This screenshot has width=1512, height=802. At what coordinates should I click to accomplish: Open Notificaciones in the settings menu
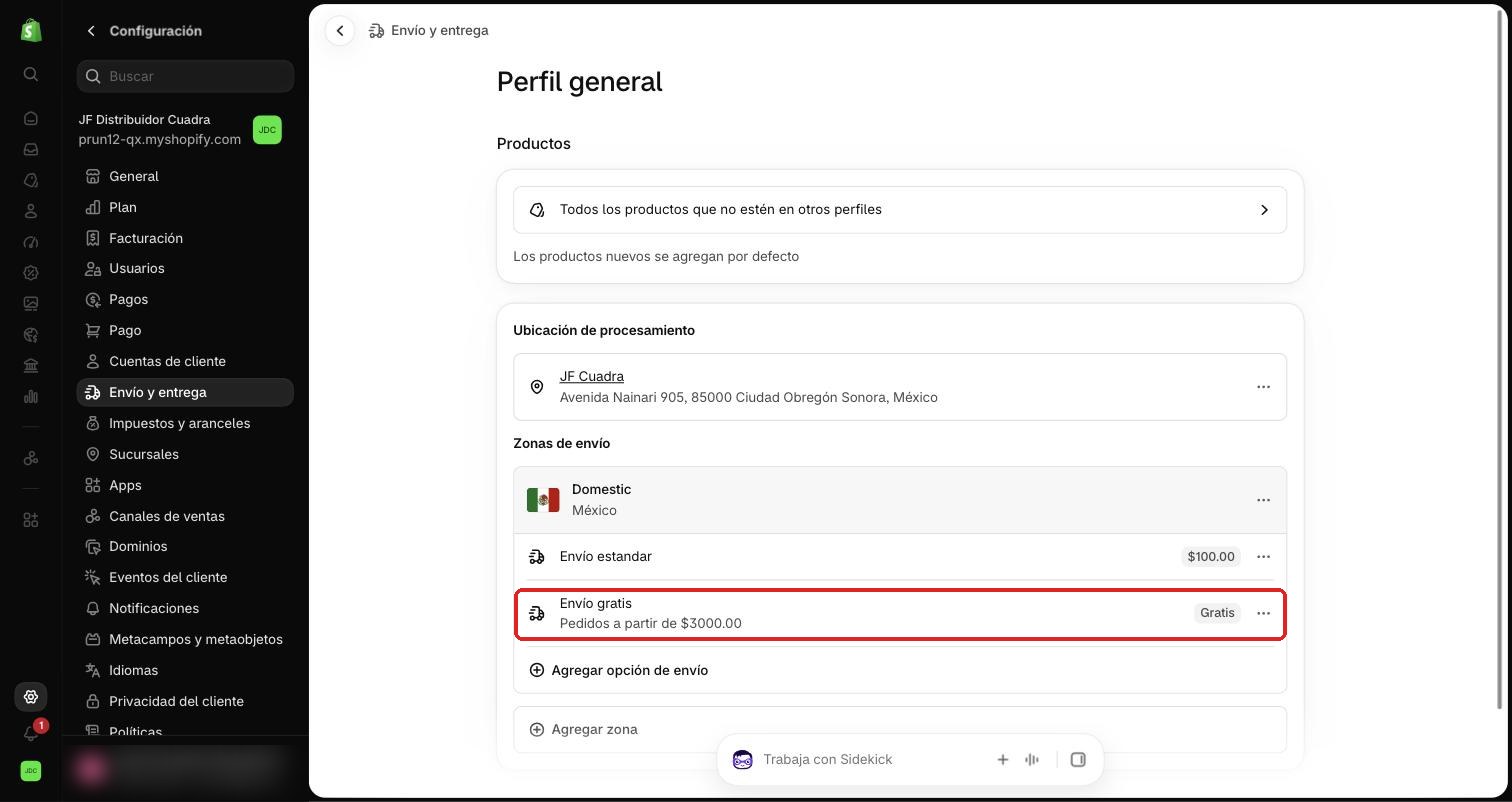click(x=185, y=609)
